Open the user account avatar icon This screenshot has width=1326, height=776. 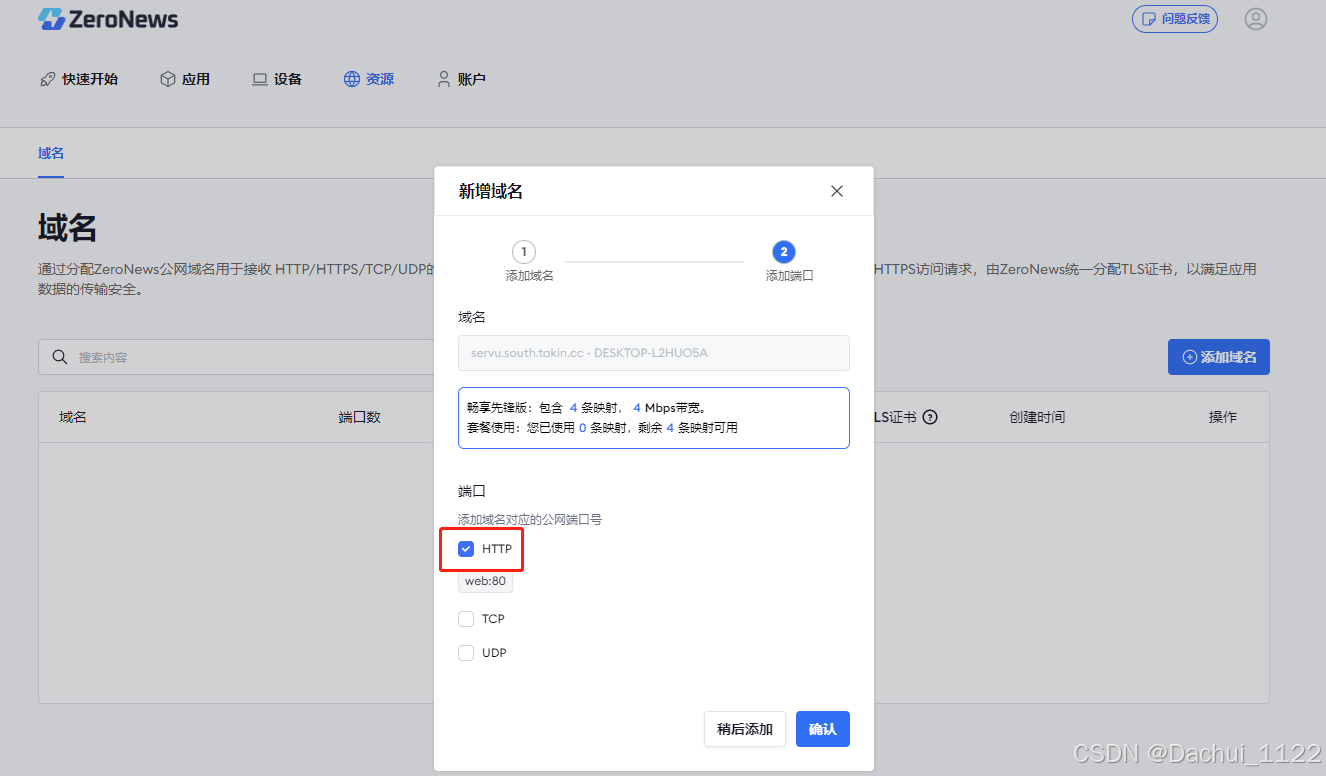click(1255, 19)
